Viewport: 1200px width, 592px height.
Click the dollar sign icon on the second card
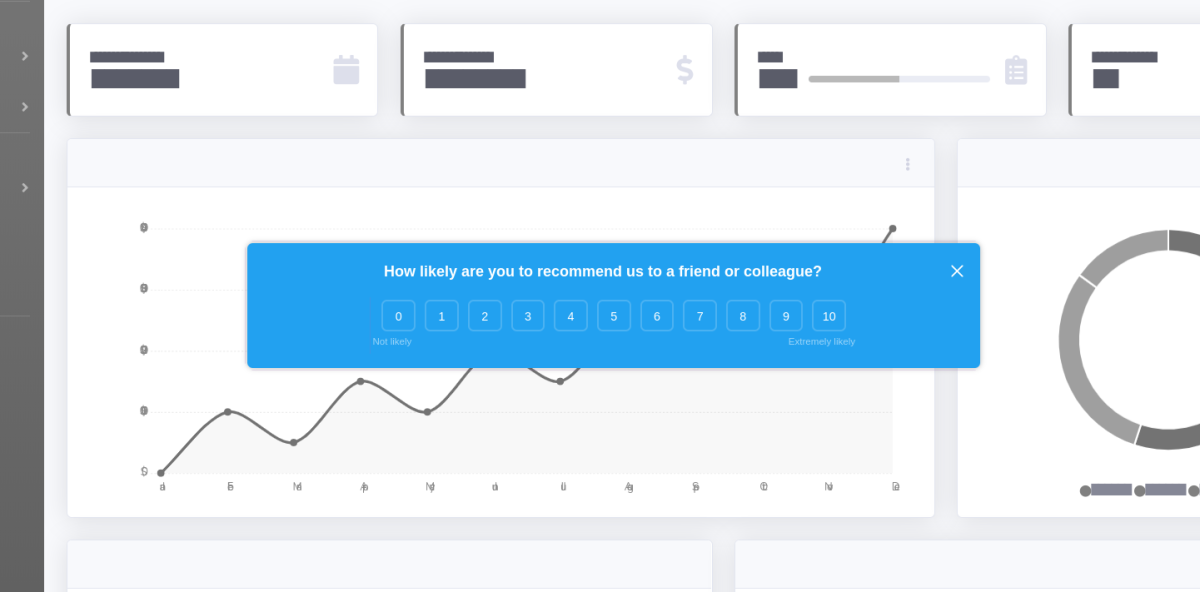pyautogui.click(x=685, y=70)
